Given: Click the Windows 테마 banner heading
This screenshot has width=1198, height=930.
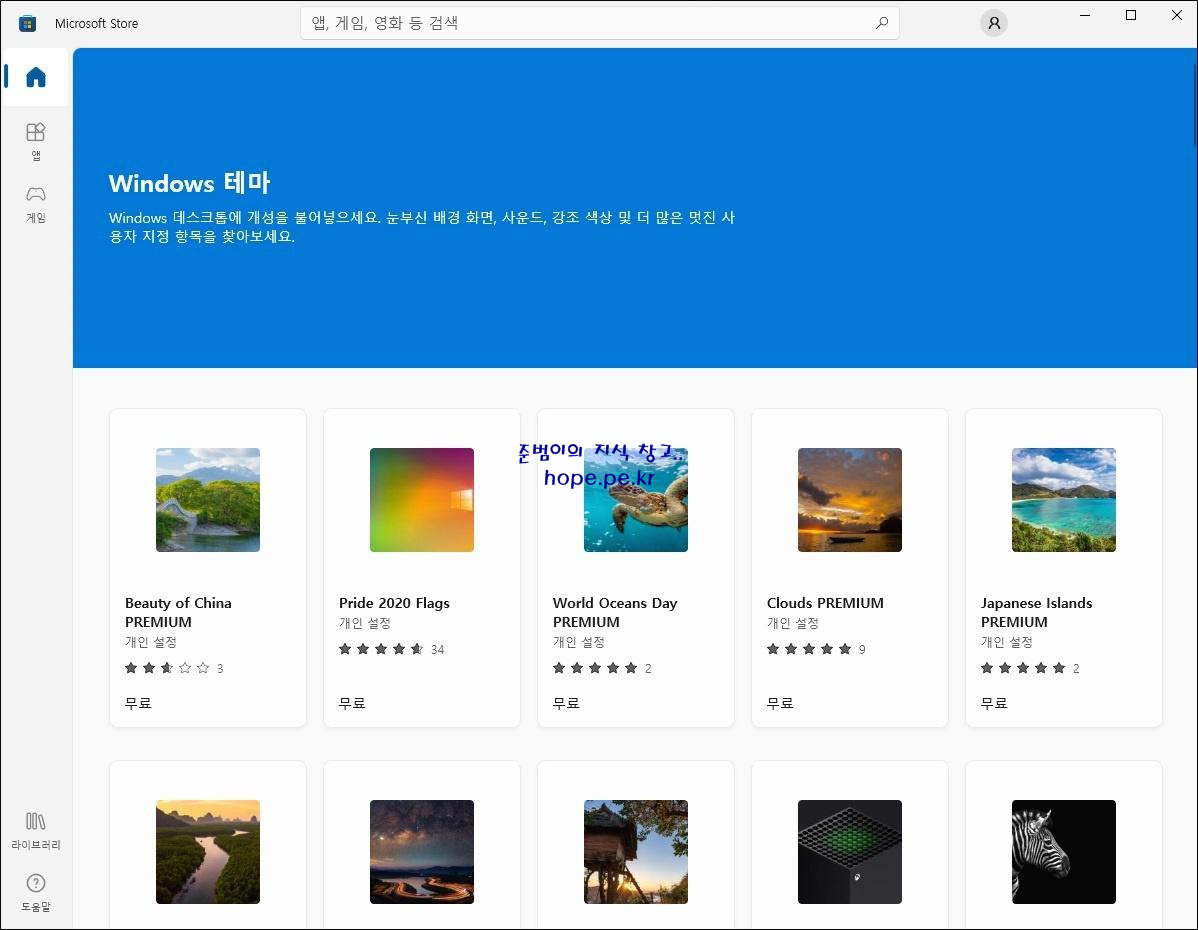Looking at the screenshot, I should tap(189, 183).
